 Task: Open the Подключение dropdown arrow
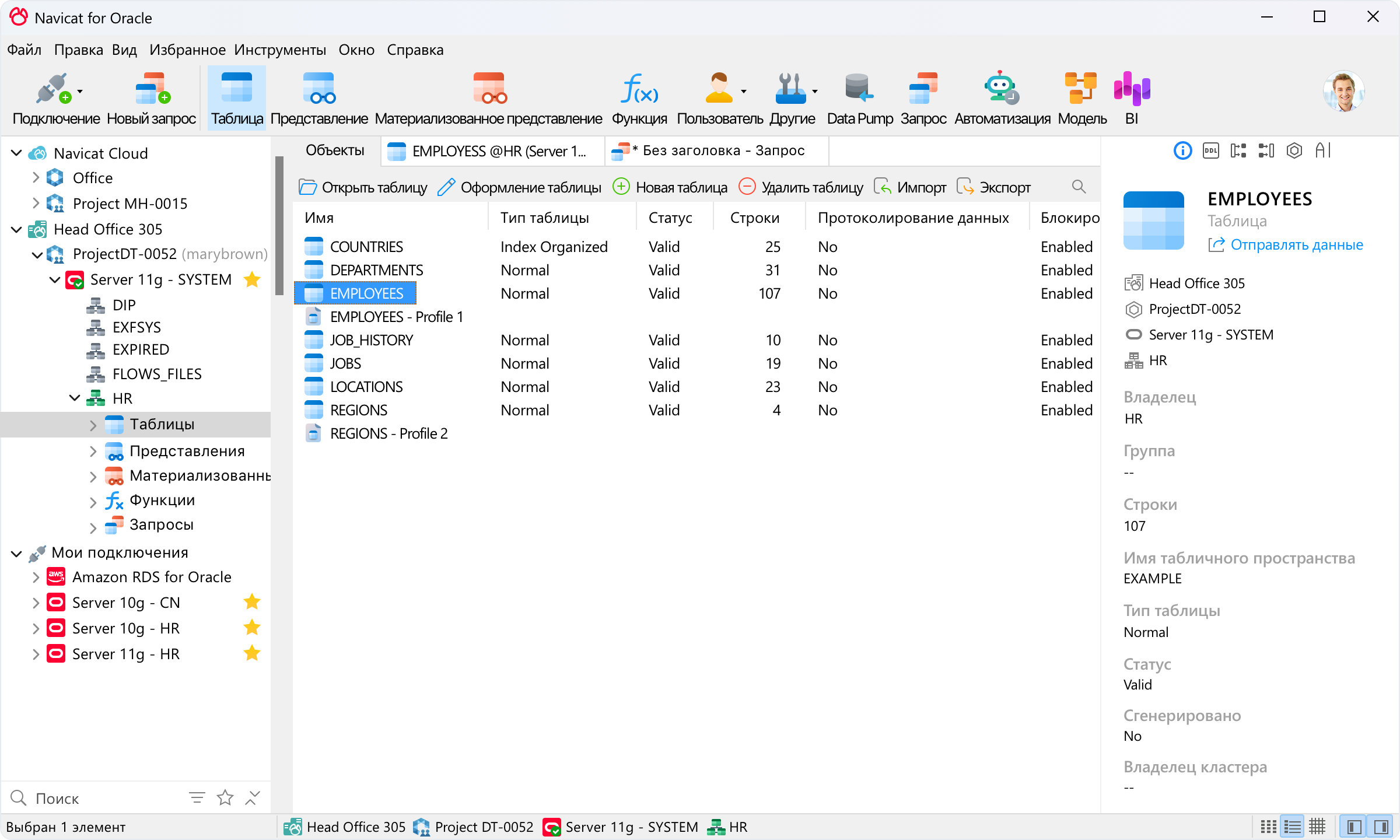coord(80,92)
